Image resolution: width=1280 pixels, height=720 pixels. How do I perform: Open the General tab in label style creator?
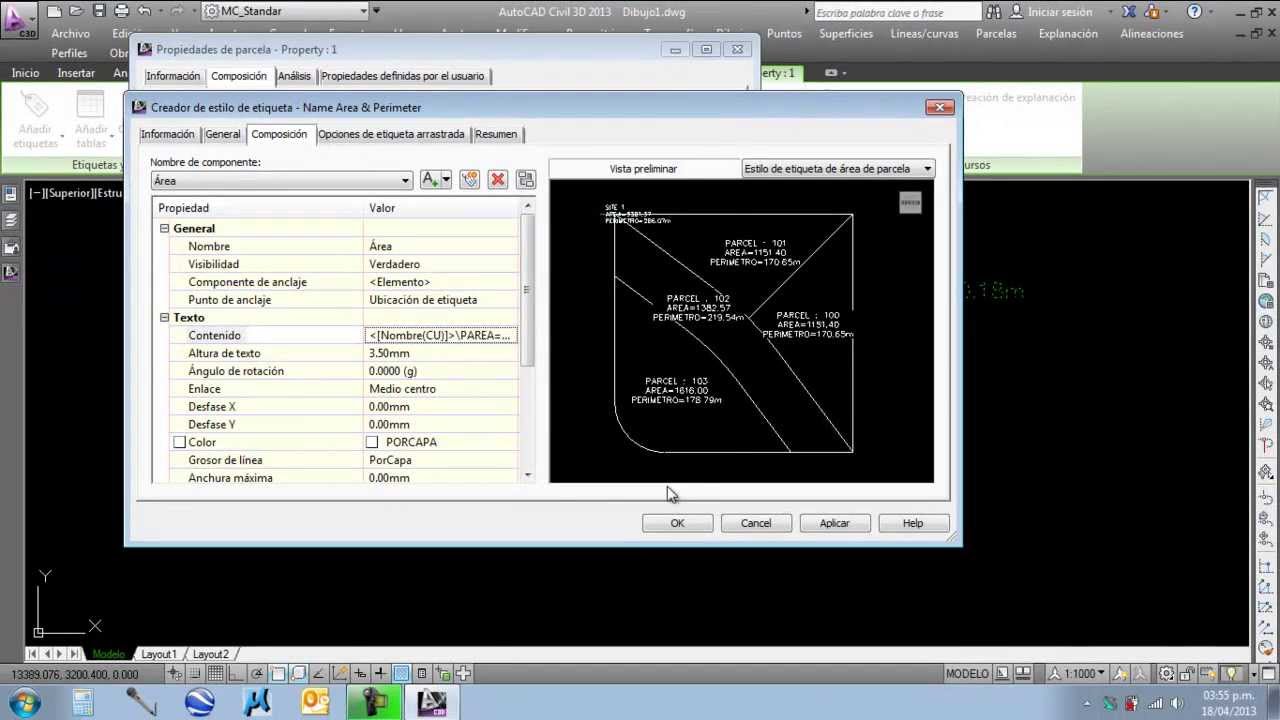point(223,134)
